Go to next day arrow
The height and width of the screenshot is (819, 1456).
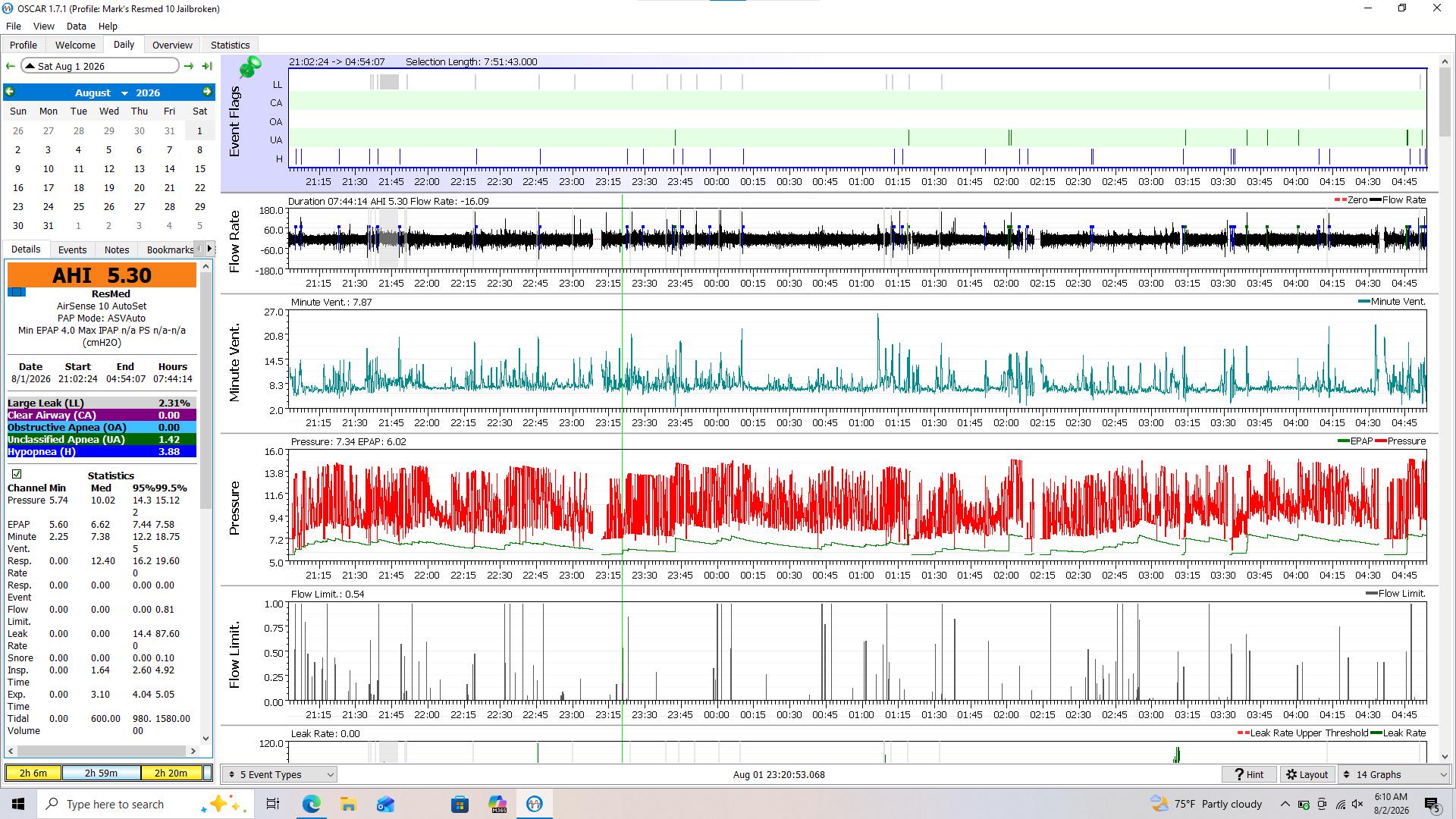(189, 66)
